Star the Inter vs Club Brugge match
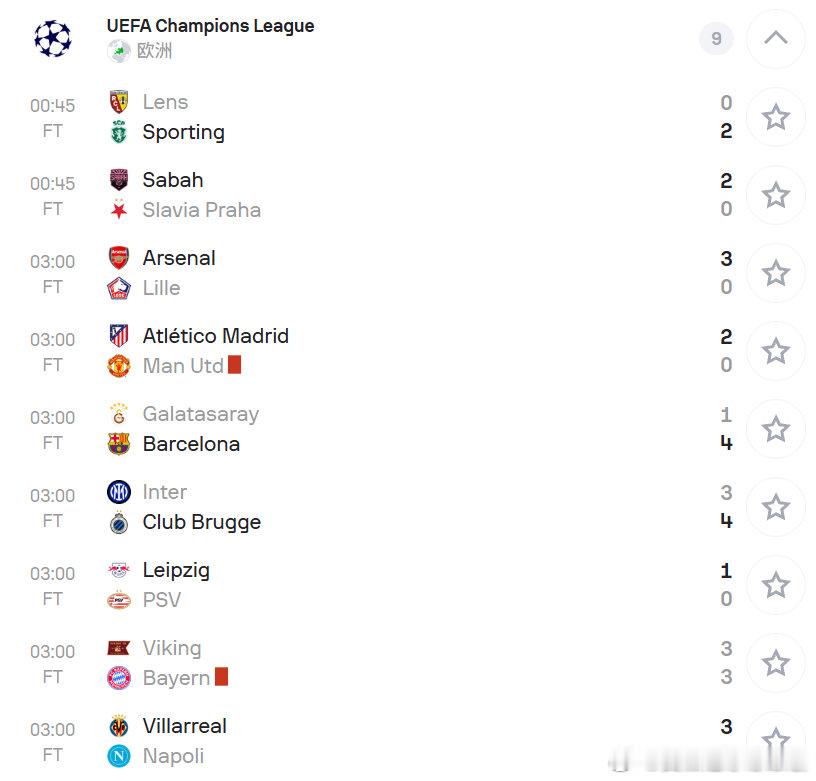816x781 pixels. click(x=775, y=507)
